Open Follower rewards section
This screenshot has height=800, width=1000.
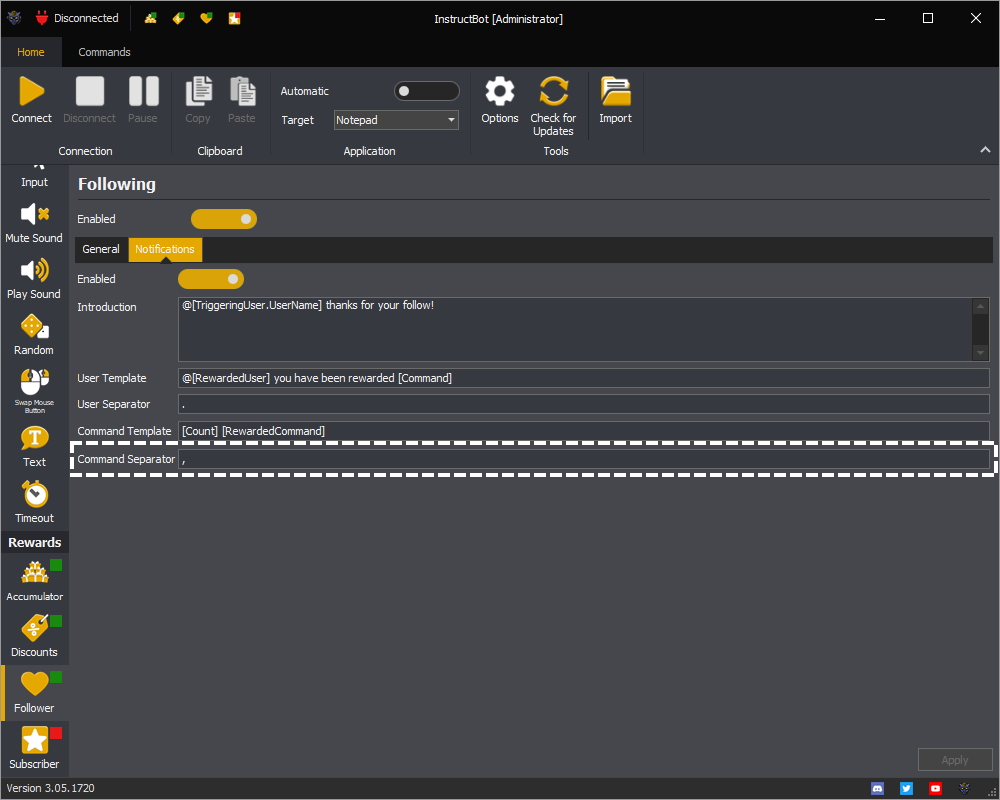point(34,693)
